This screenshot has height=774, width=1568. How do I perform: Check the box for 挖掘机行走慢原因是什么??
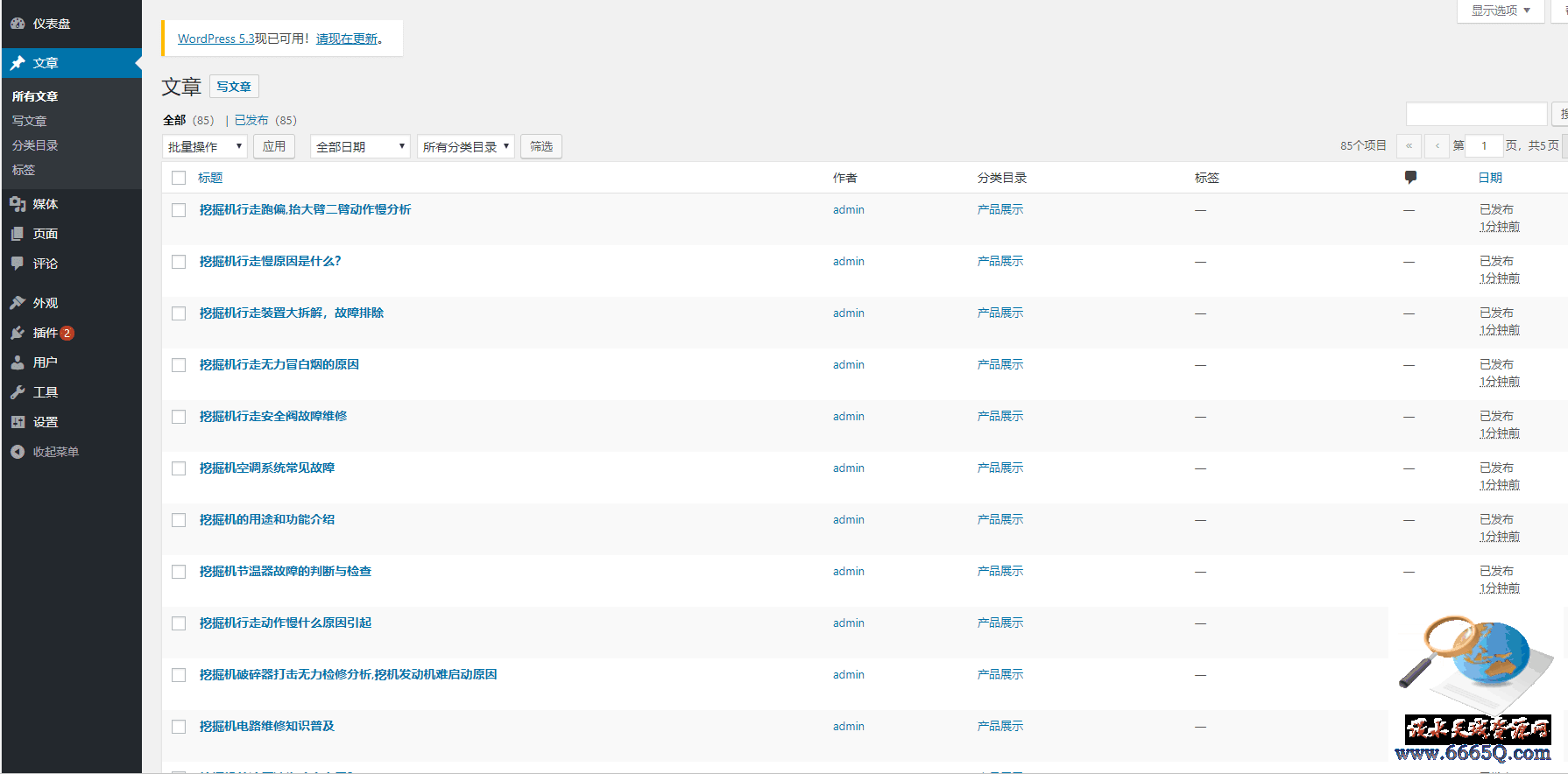[x=179, y=262]
